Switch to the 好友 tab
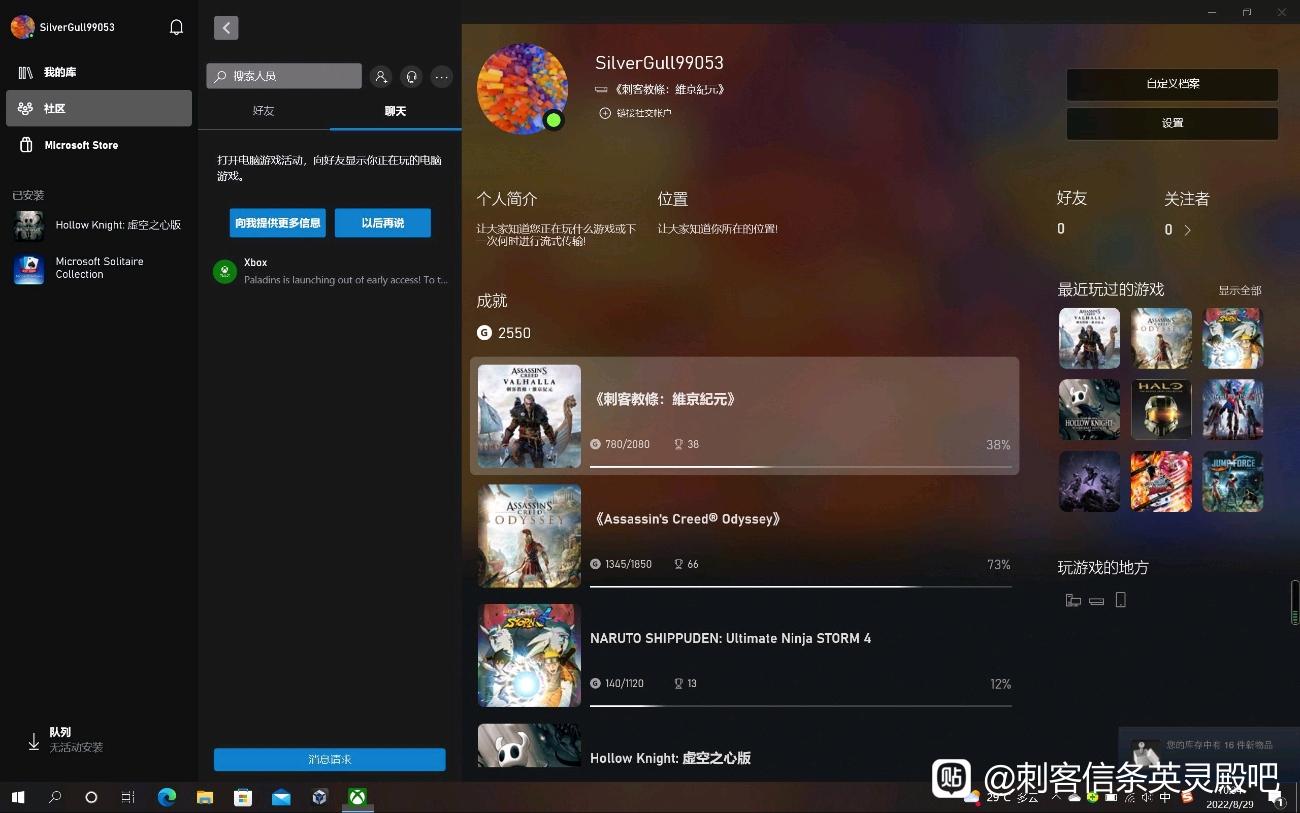Screen dimensions: 1300x813 coord(264,111)
